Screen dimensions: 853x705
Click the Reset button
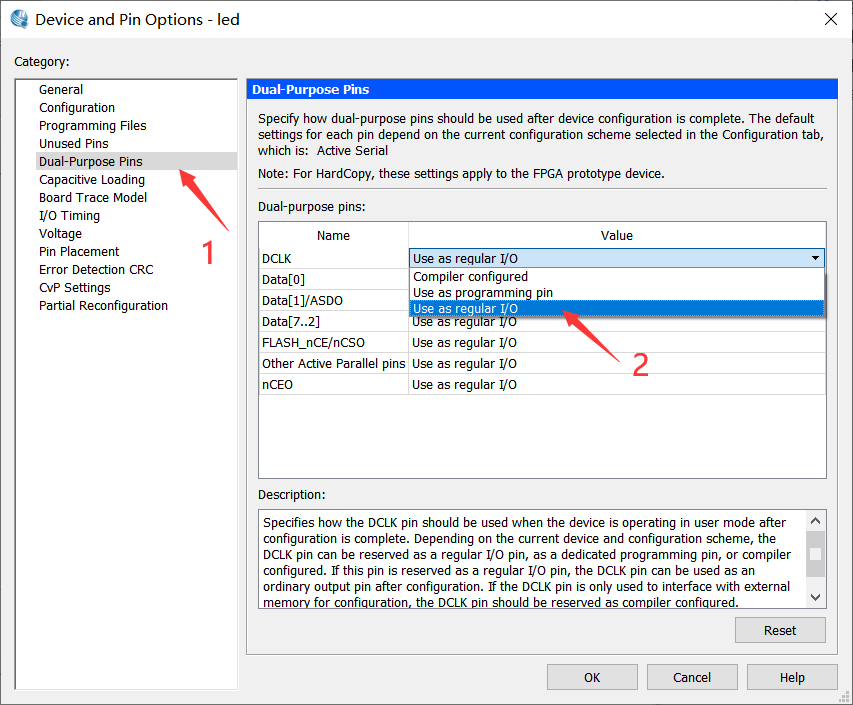(780, 630)
